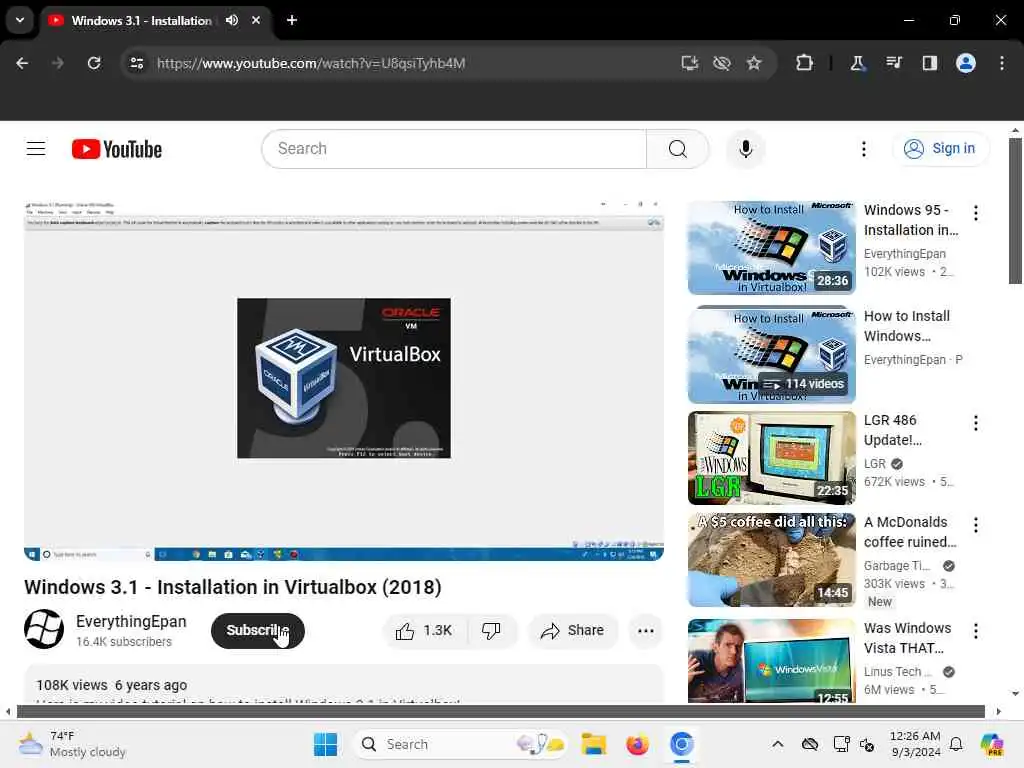Click the vertical page scrollbar
Image resolution: width=1024 pixels, height=768 pixels.
click(x=1015, y=212)
